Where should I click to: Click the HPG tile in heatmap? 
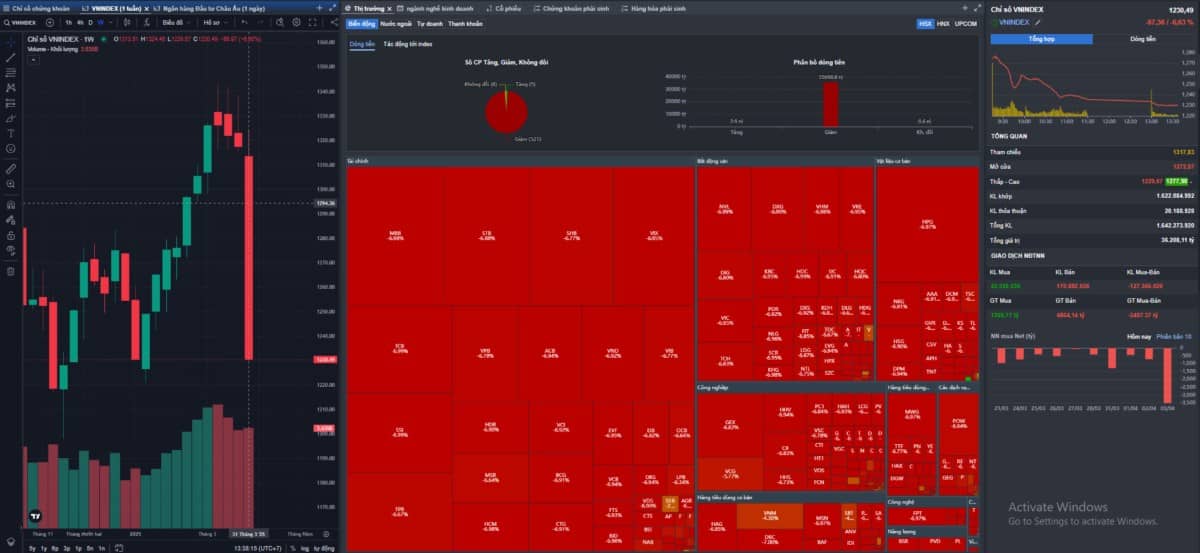(x=927, y=224)
